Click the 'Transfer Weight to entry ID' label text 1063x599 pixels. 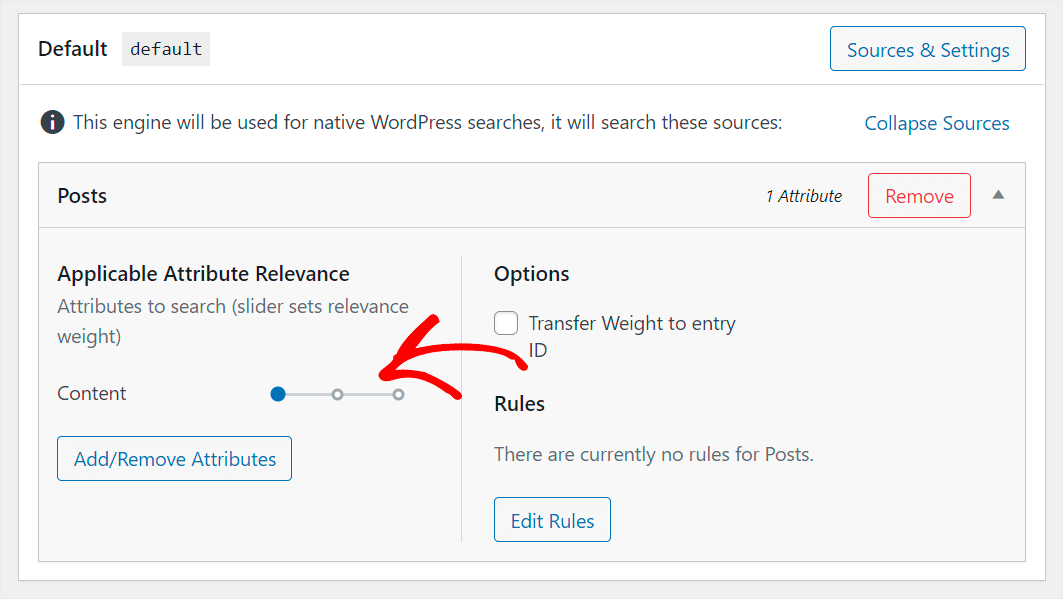click(631, 324)
